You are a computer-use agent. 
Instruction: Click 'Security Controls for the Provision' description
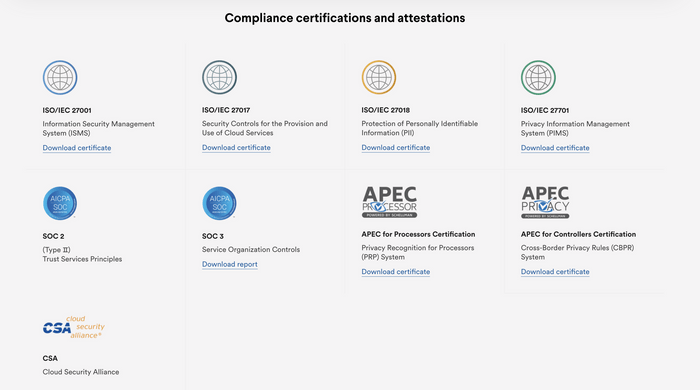point(265,128)
